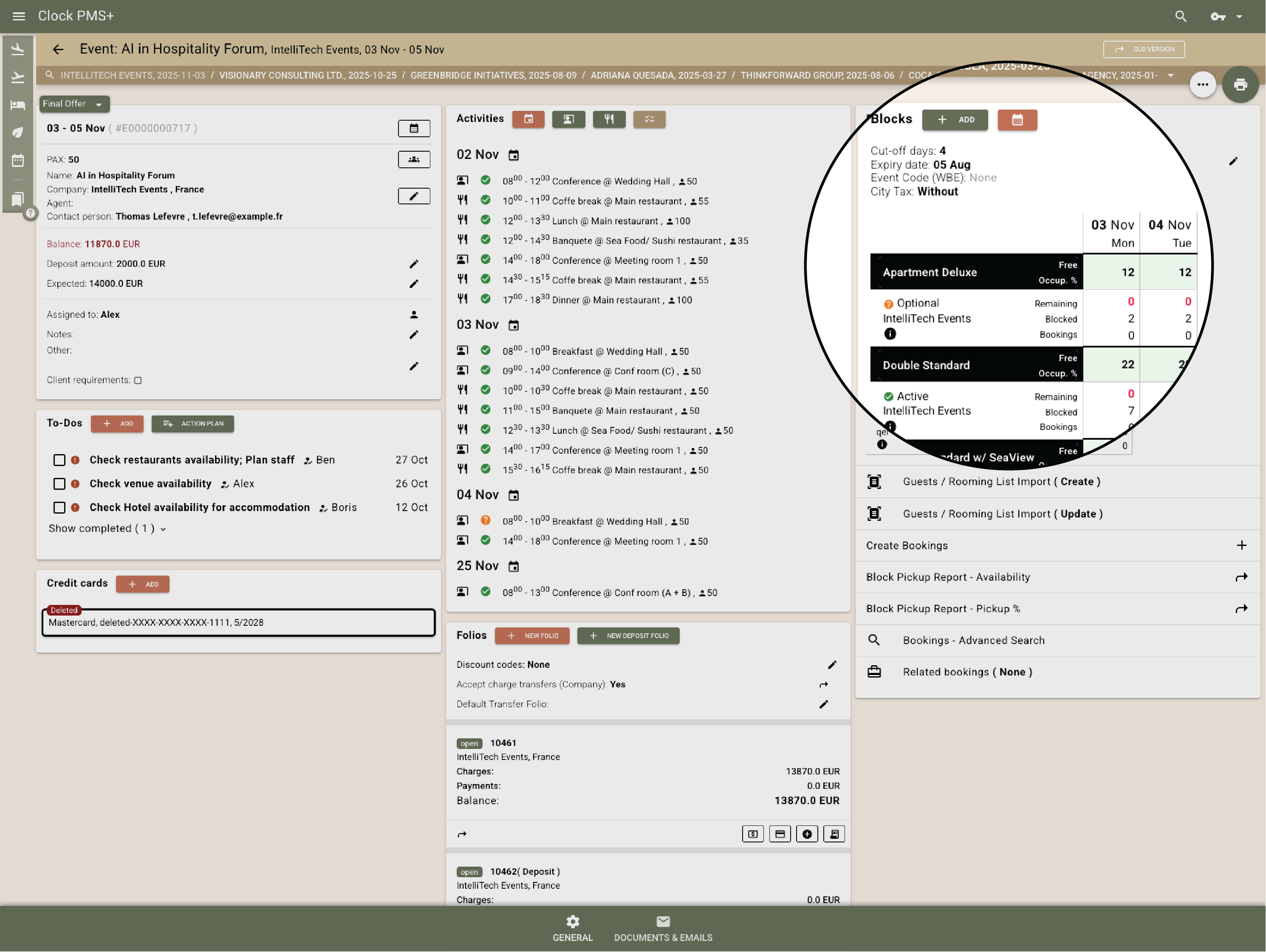
Task: Click the credit card payment icon on folio 10461
Action: 780,834
